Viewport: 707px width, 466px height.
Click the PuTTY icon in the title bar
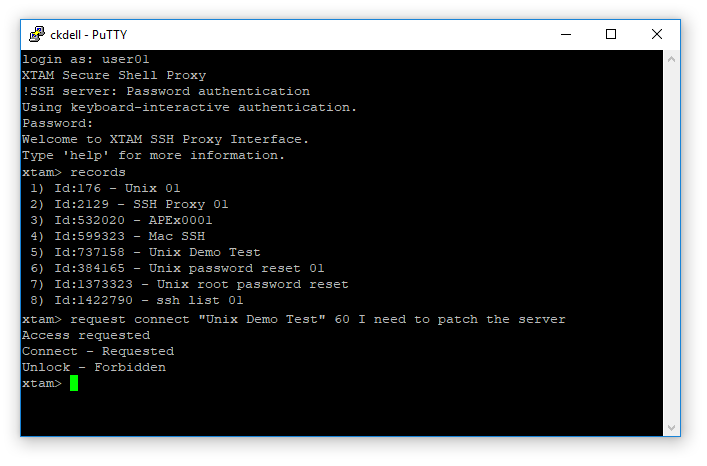(x=36, y=34)
